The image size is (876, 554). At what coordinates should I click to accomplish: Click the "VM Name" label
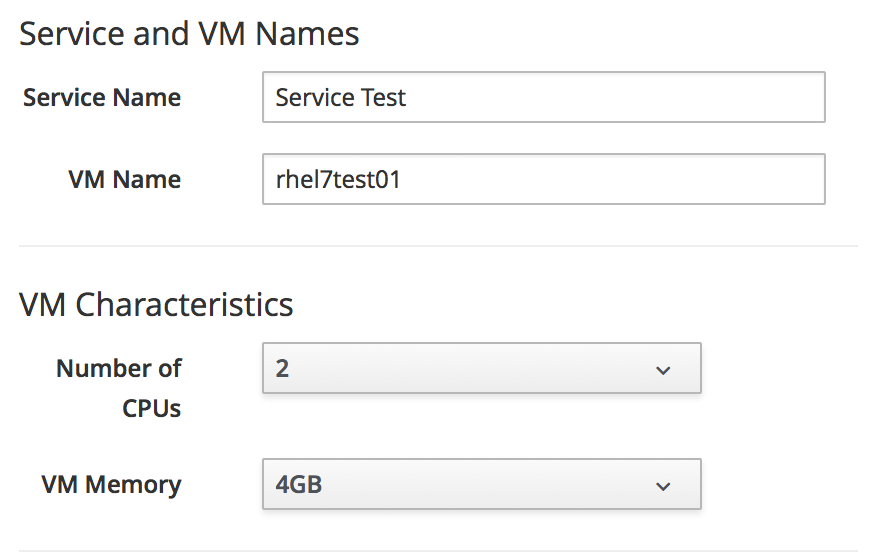pyautogui.click(x=125, y=180)
